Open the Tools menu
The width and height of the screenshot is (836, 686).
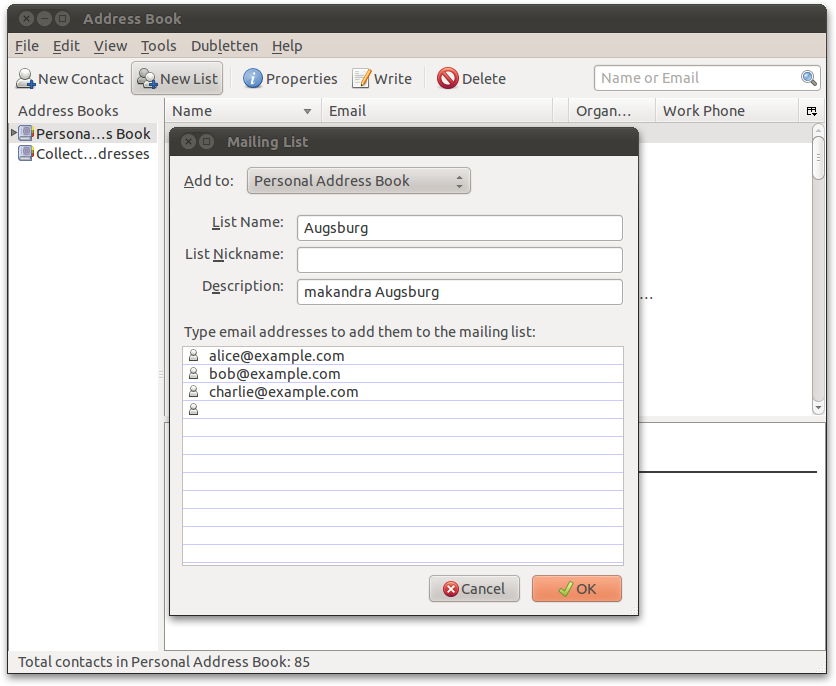coord(158,46)
